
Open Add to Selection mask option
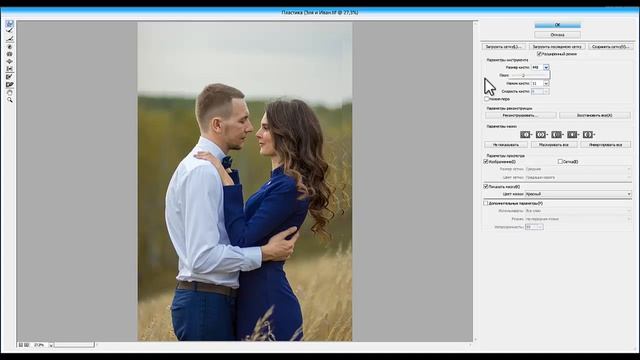(x=541, y=134)
